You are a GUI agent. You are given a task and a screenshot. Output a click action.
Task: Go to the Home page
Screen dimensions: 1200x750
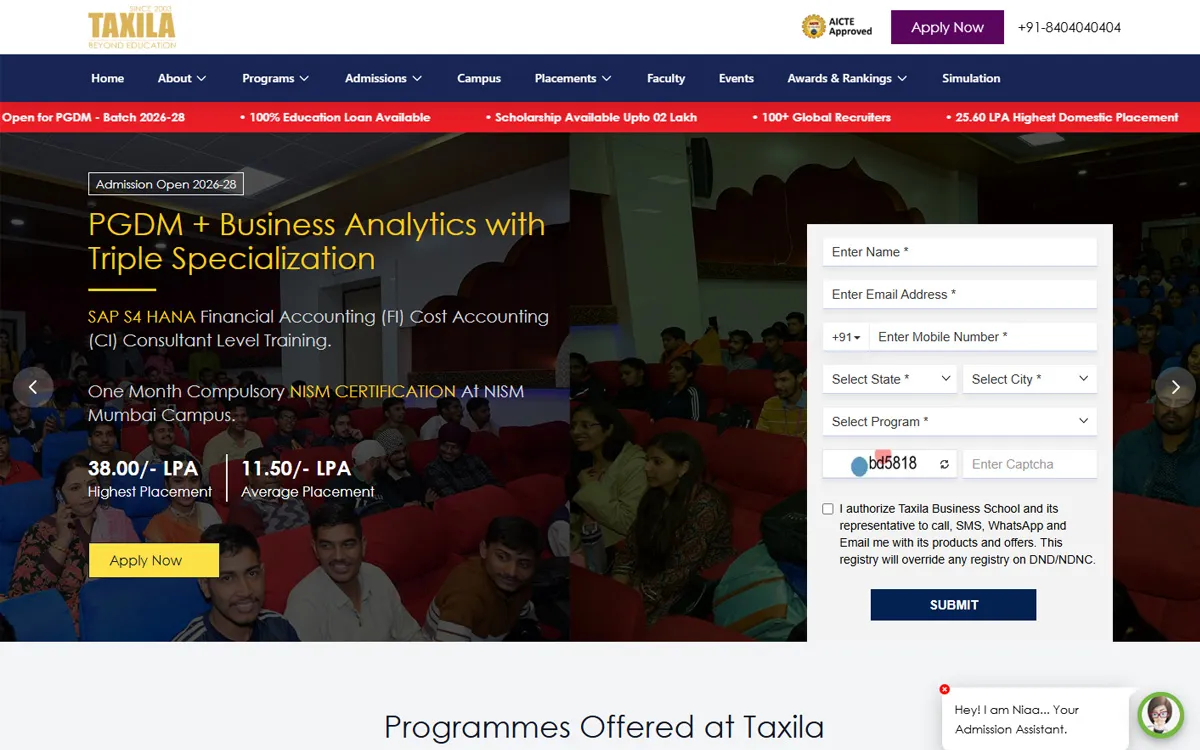[108, 78]
